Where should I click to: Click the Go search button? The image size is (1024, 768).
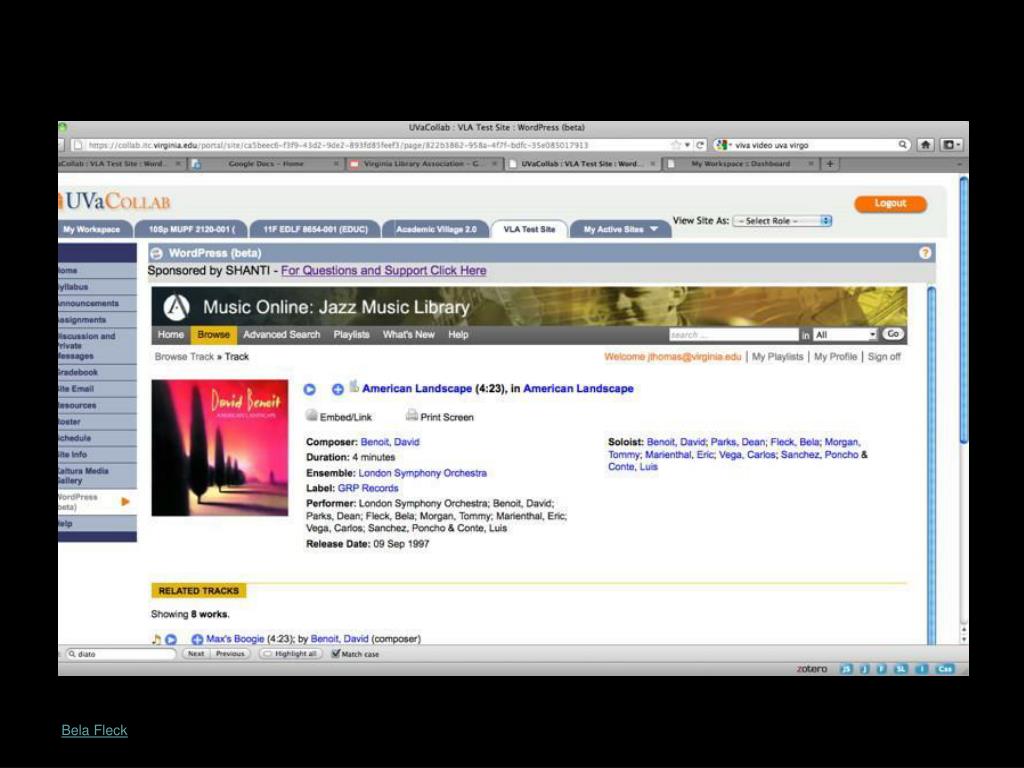(x=893, y=334)
